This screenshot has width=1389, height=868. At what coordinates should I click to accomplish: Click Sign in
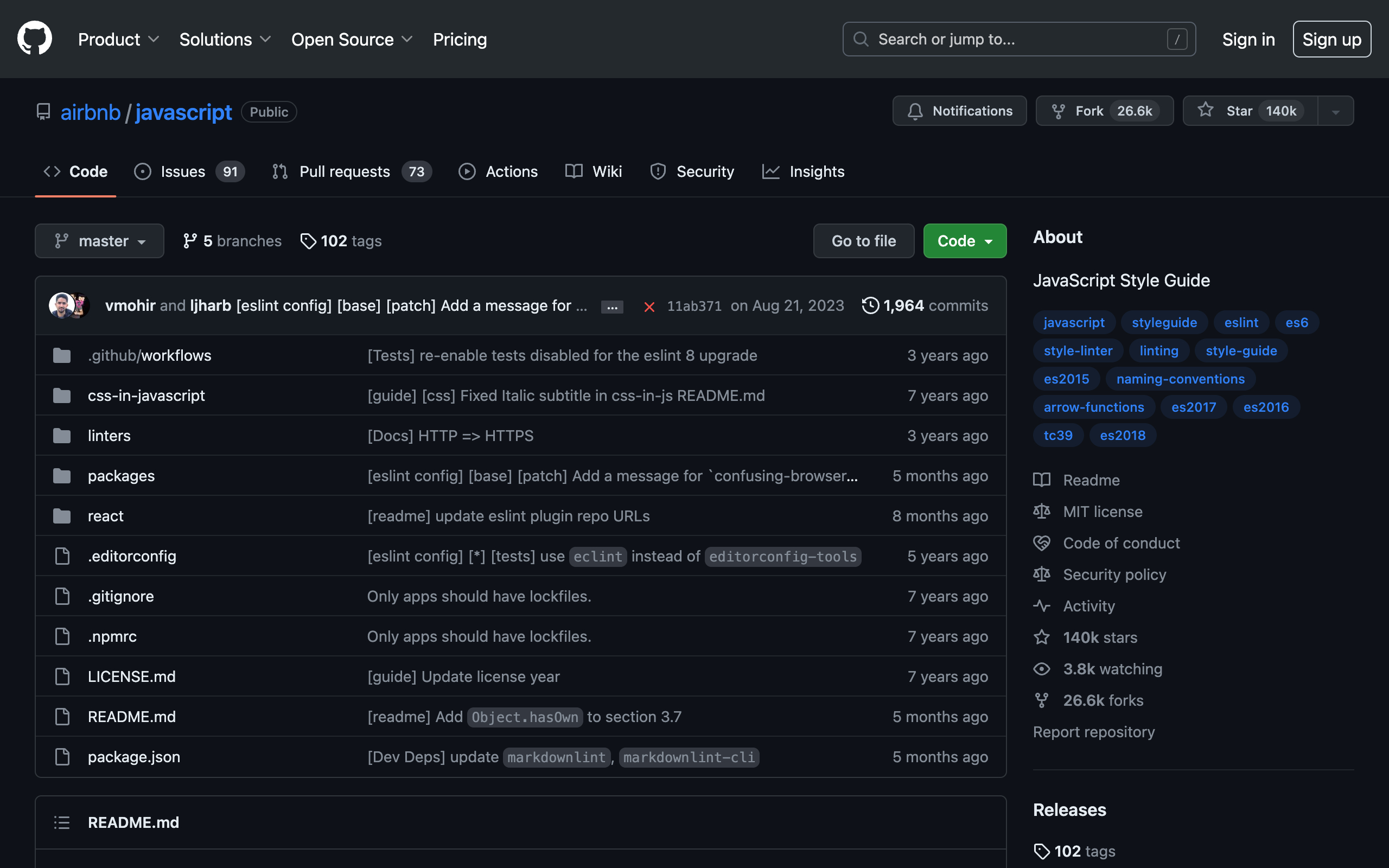tap(1248, 40)
